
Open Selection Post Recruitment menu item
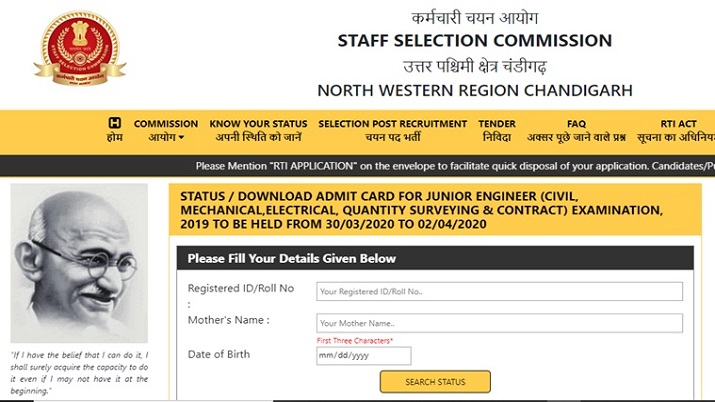coord(392,130)
